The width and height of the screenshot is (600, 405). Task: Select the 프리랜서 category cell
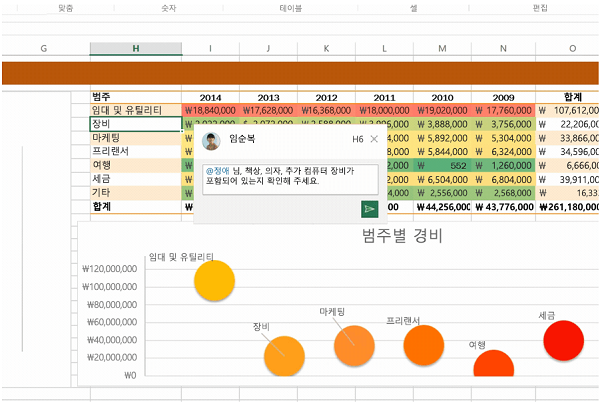pos(136,152)
